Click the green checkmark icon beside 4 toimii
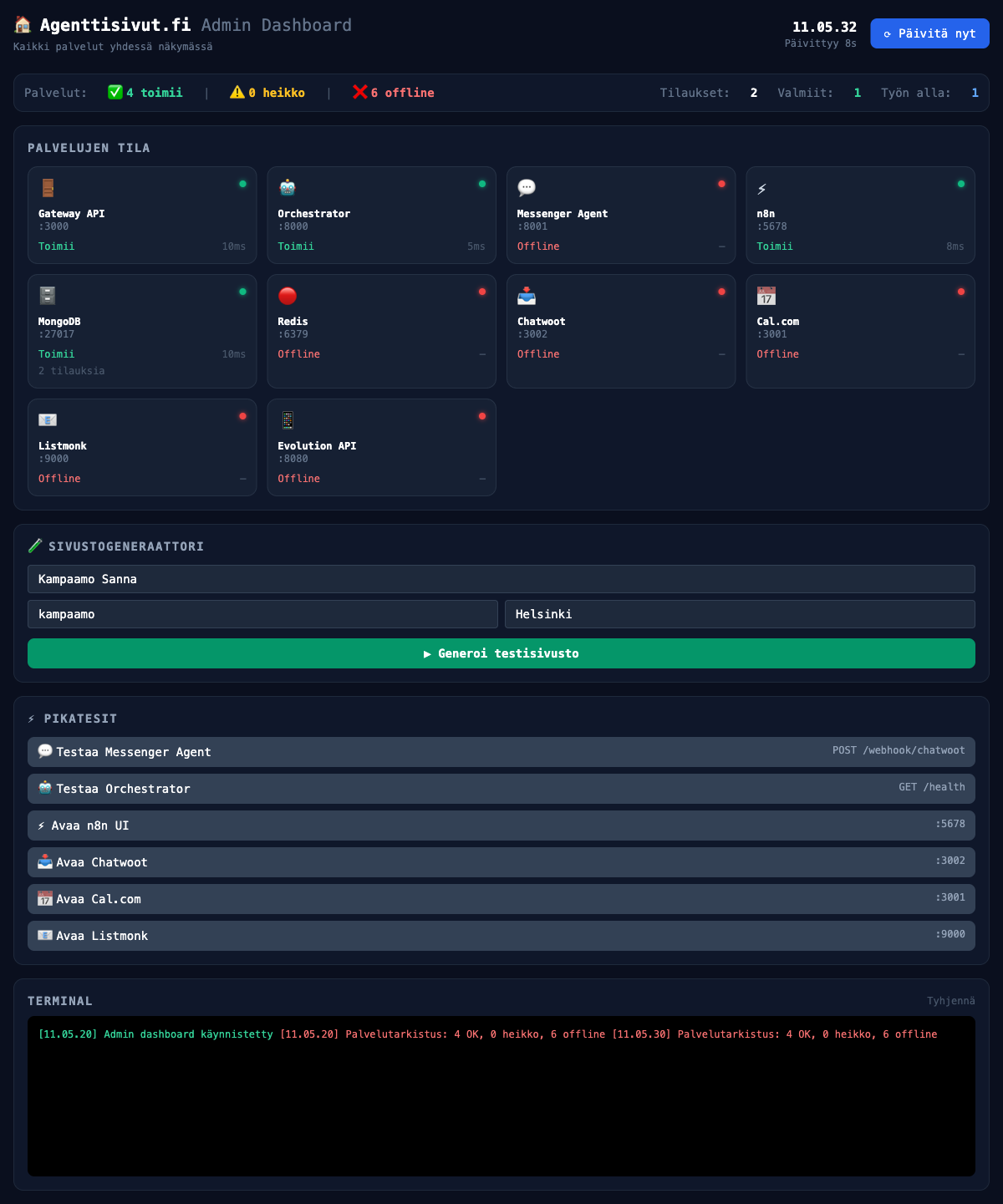 [x=115, y=92]
